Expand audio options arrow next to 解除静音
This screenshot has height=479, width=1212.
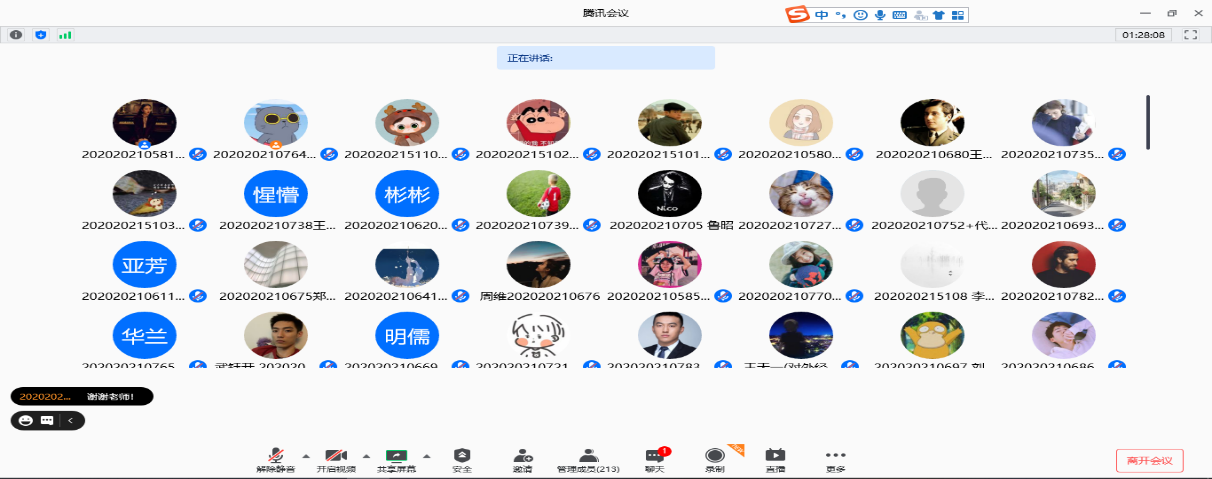click(x=306, y=455)
